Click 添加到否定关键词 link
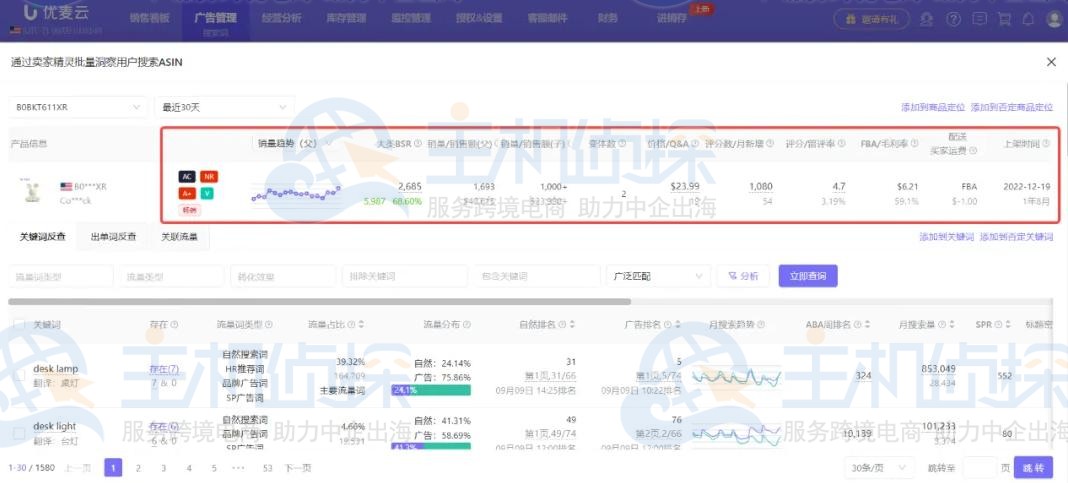 point(1016,237)
